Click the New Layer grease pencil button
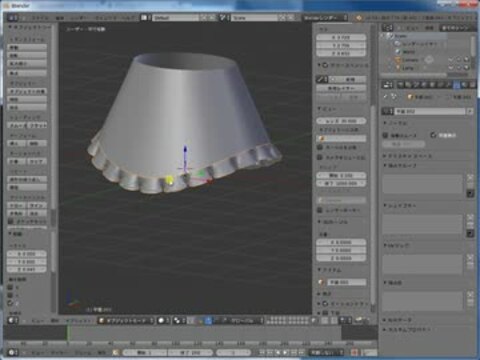 [x=341, y=88]
